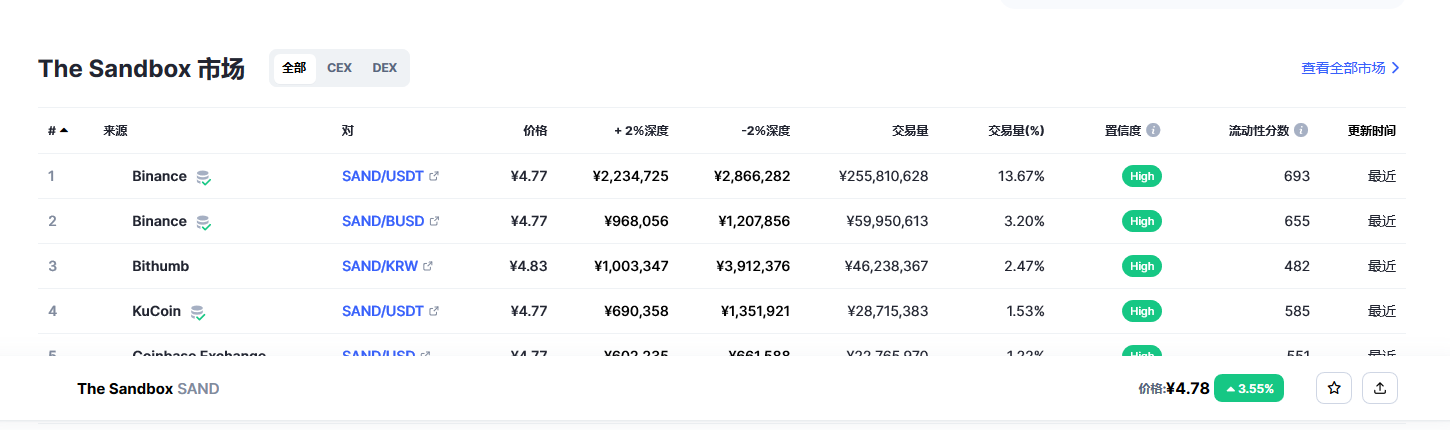
Task: Click High badge in SAND/BUSD row
Action: (x=1142, y=221)
